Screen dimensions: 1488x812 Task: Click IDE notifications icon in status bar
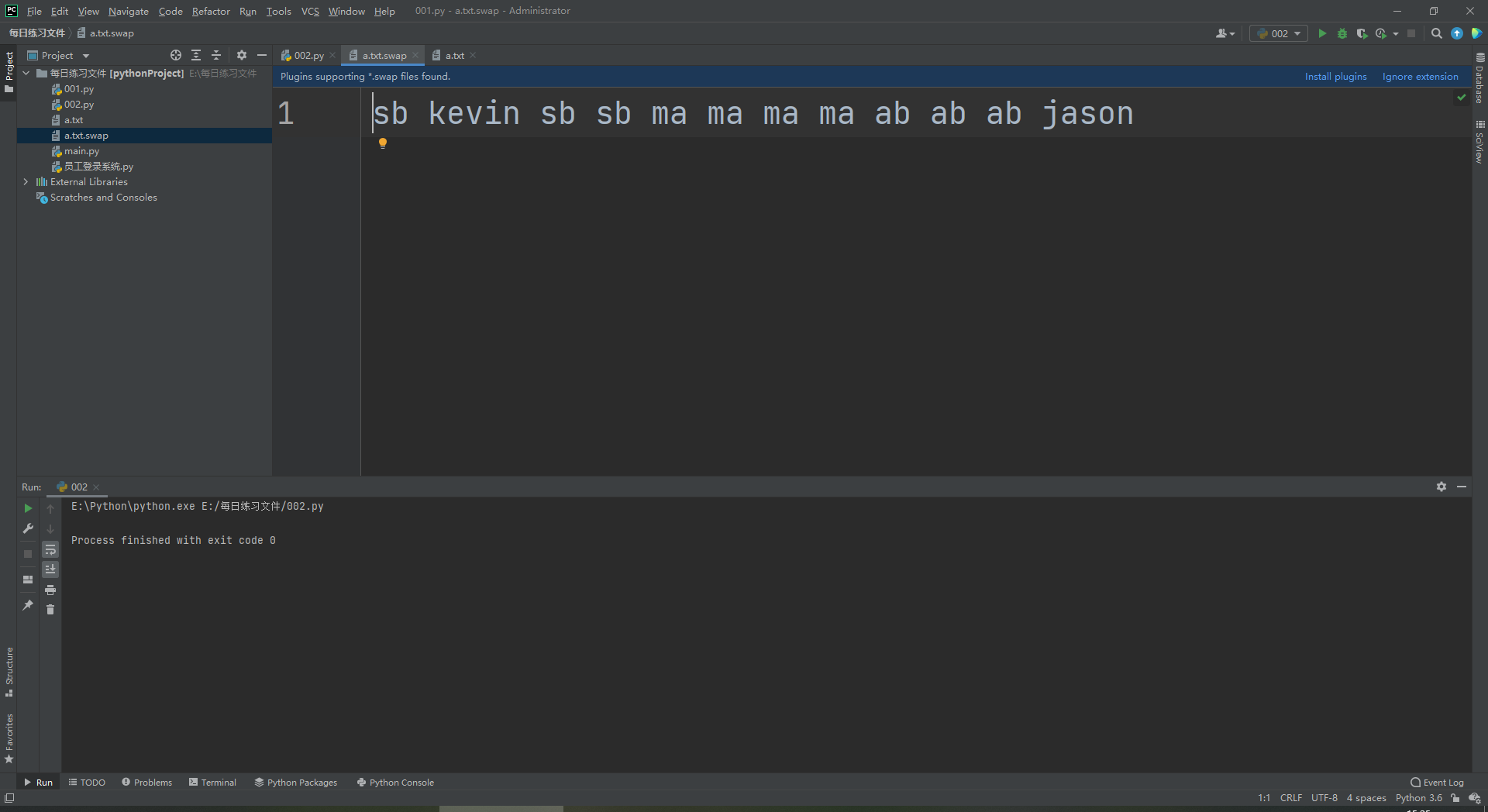coord(1475,798)
